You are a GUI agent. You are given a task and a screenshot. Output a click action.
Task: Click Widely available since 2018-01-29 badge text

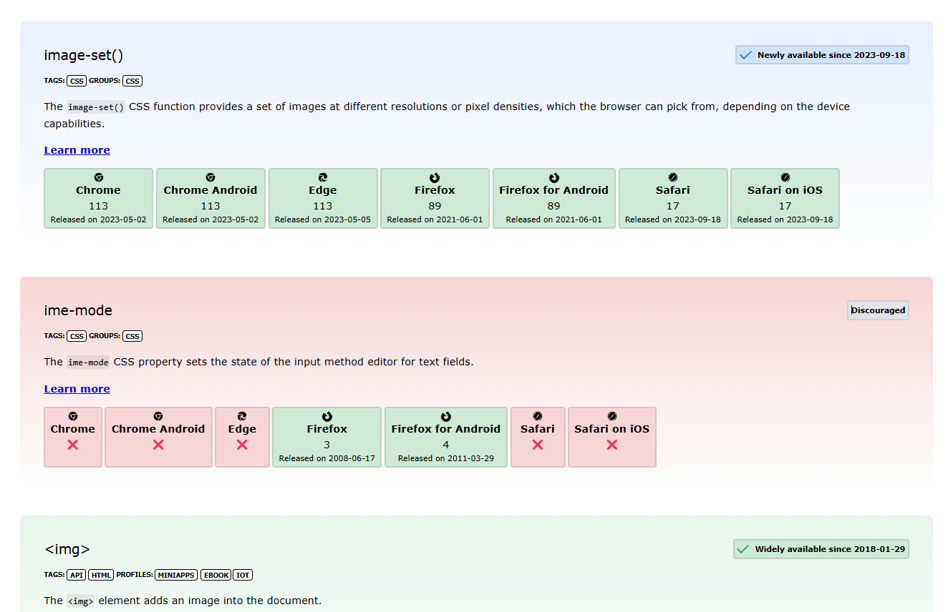(x=830, y=549)
